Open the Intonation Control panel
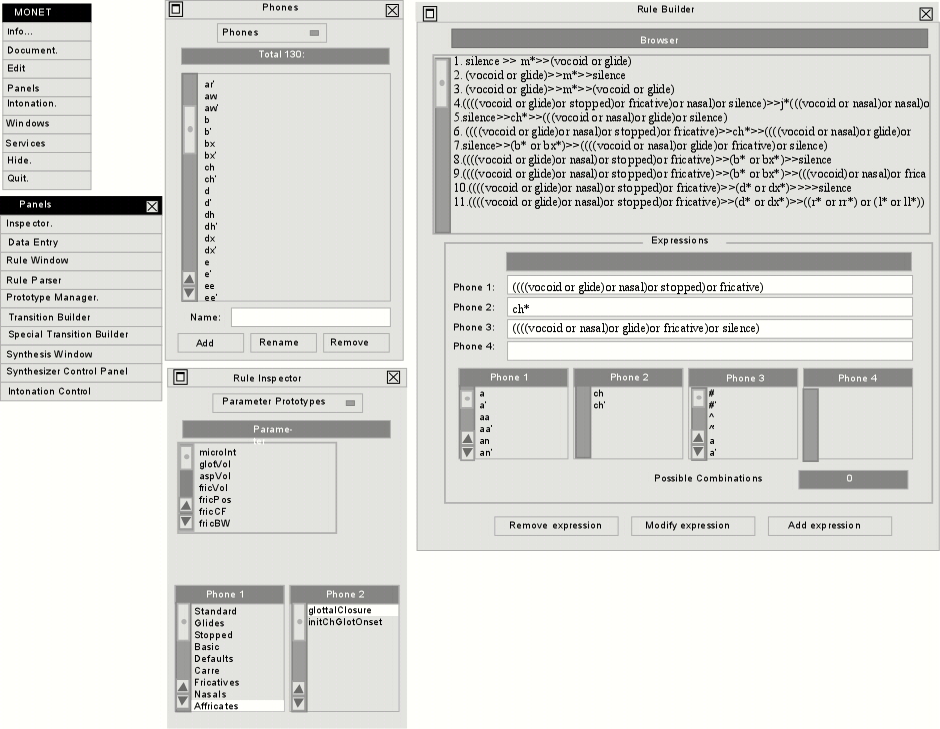The image size is (940, 729). coord(81,391)
